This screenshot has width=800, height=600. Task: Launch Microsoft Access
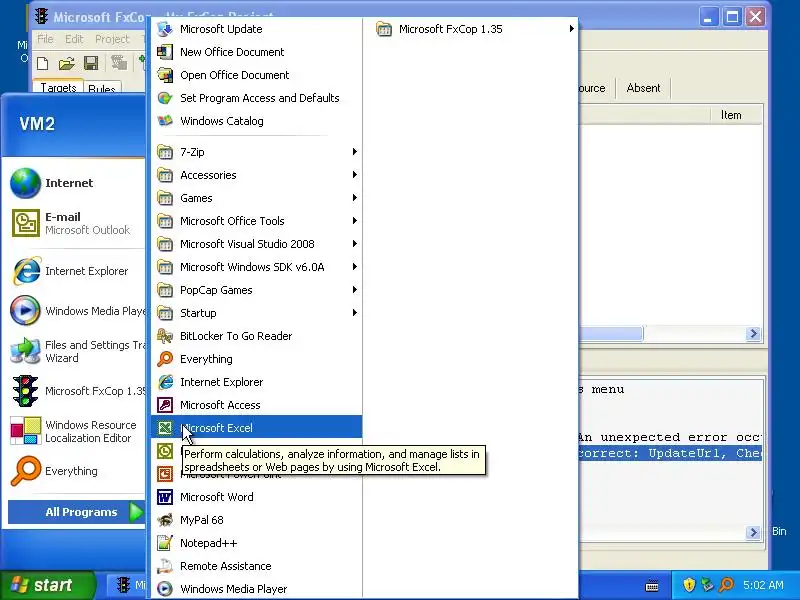coord(256,405)
